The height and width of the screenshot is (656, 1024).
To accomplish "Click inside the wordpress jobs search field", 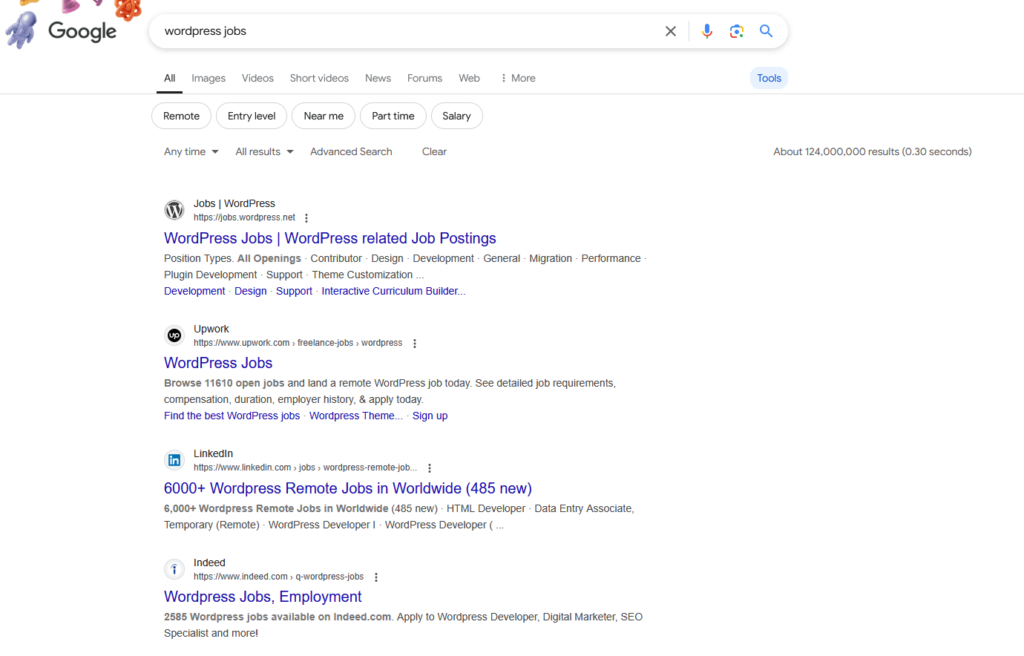I will tap(400, 31).
